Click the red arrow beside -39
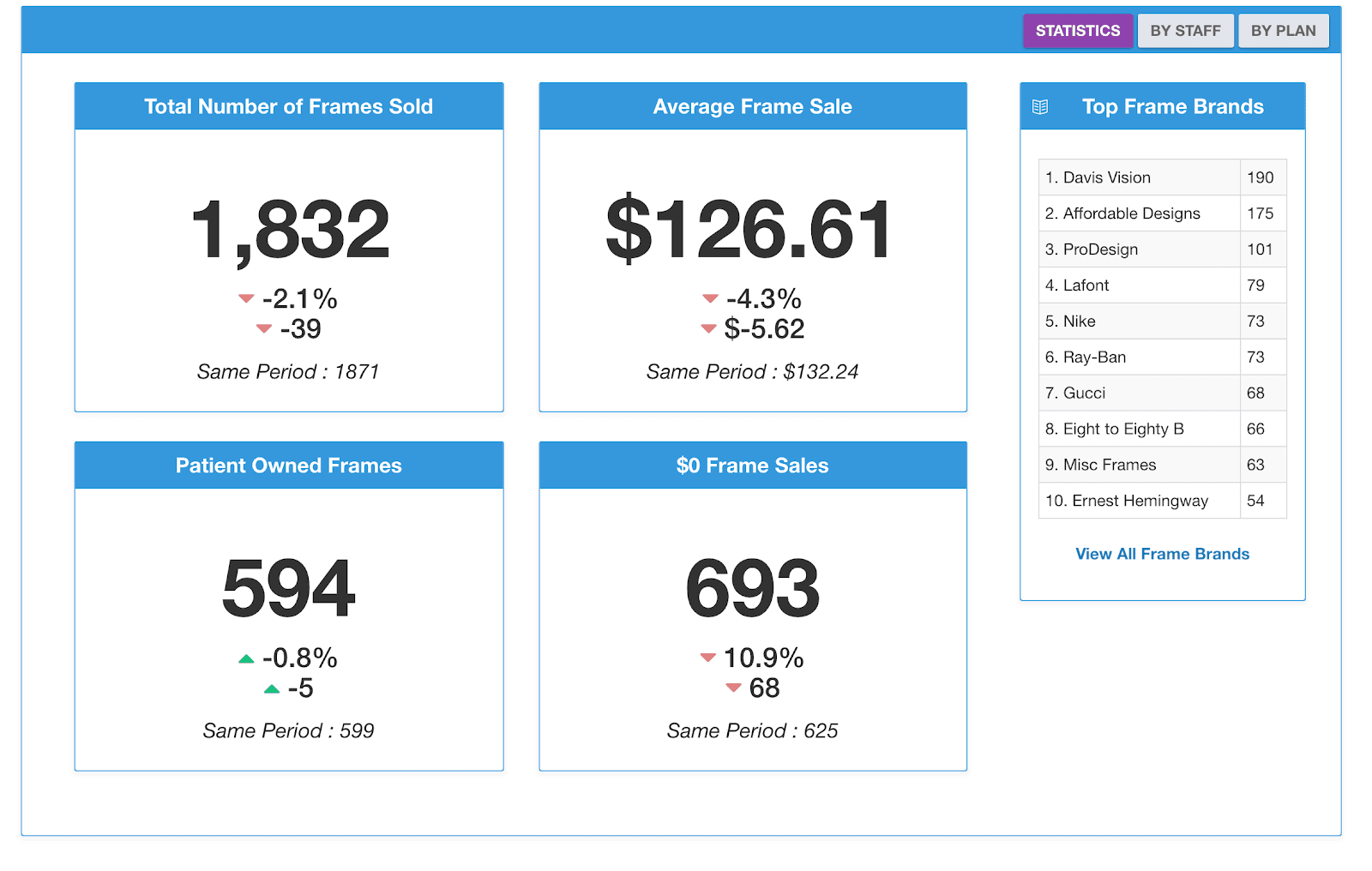Viewport: 1372px width, 871px height. pyautogui.click(x=264, y=328)
